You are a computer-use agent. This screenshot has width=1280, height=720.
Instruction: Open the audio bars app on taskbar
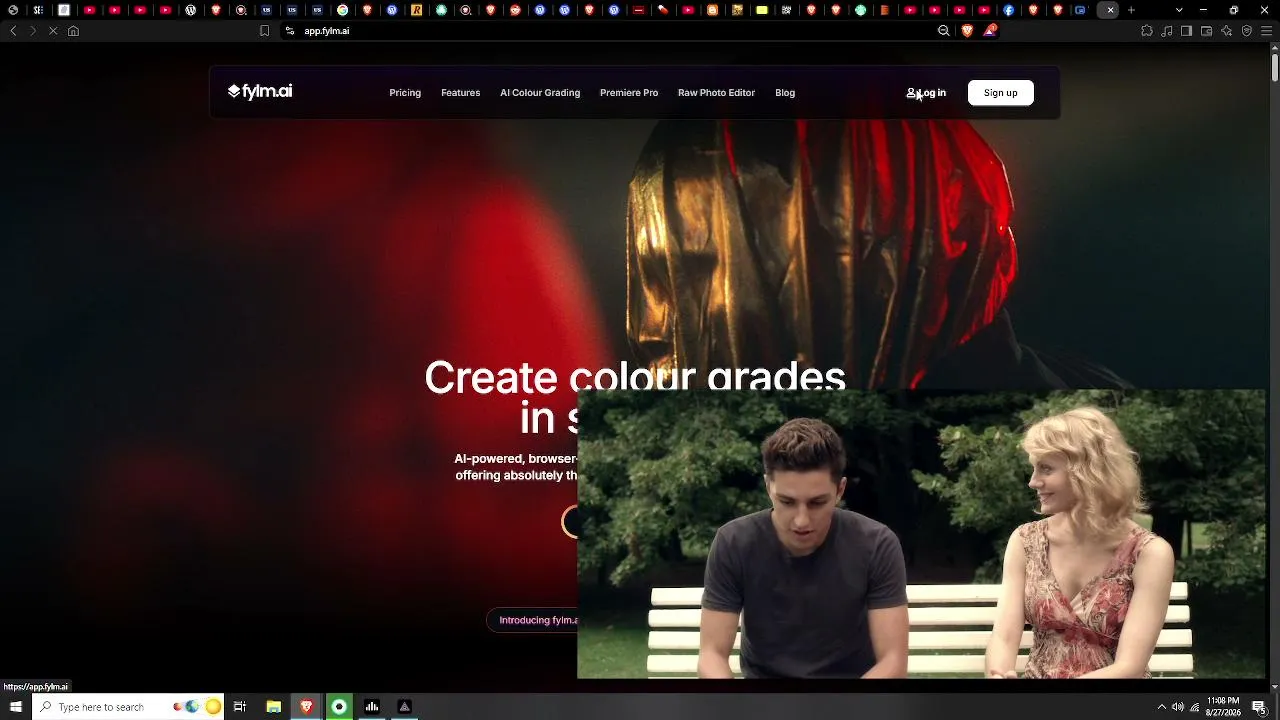click(372, 707)
